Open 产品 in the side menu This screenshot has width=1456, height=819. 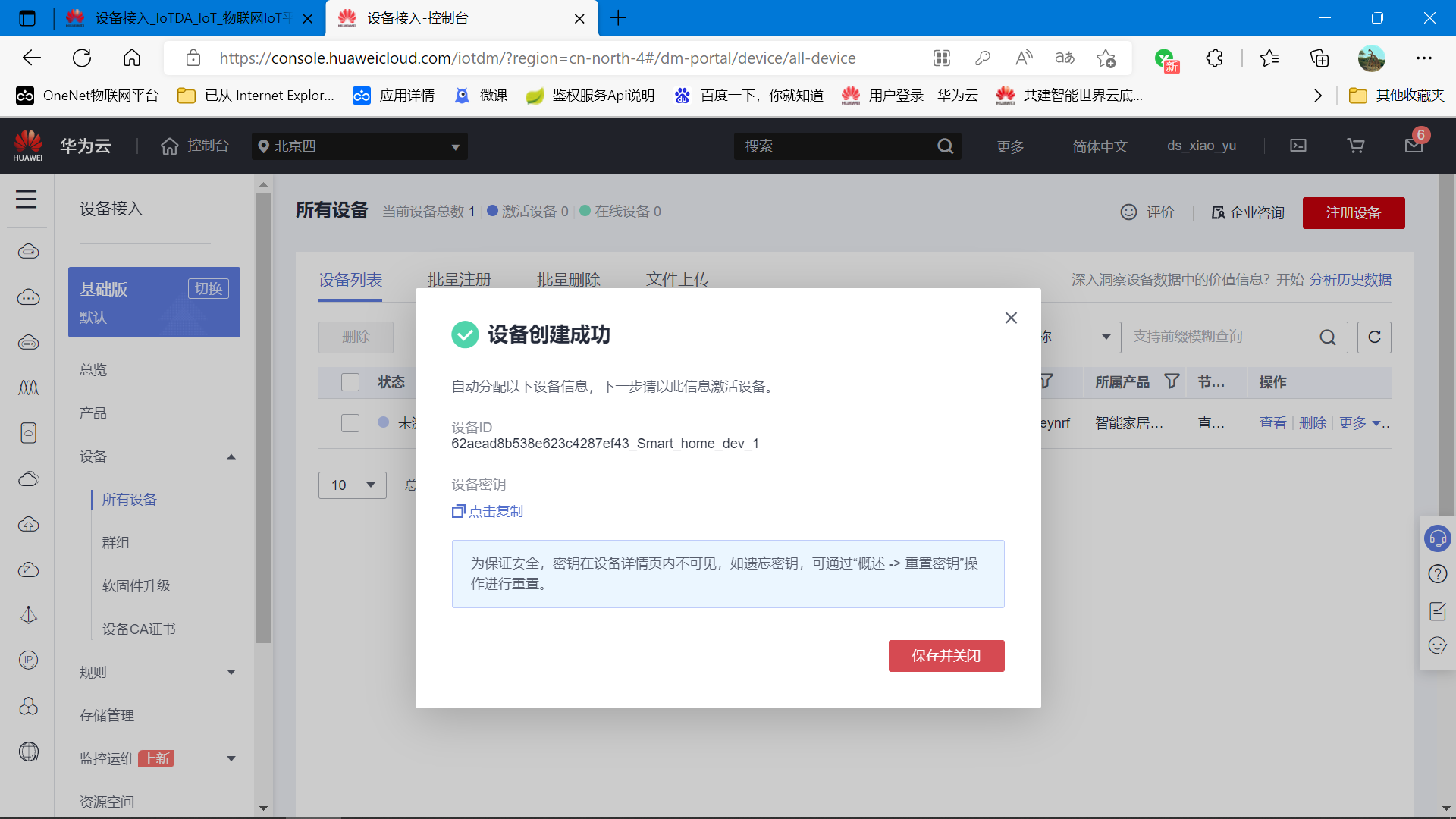pyautogui.click(x=93, y=413)
